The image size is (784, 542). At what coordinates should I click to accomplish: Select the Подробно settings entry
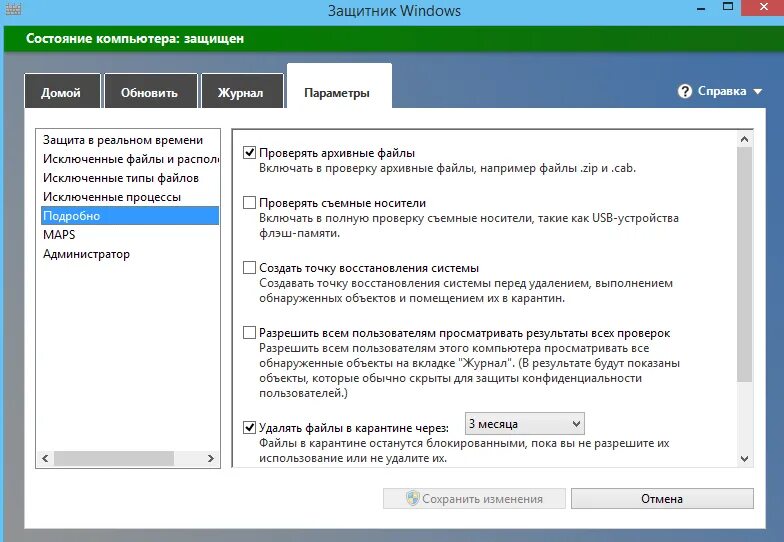pyautogui.click(x=130, y=216)
